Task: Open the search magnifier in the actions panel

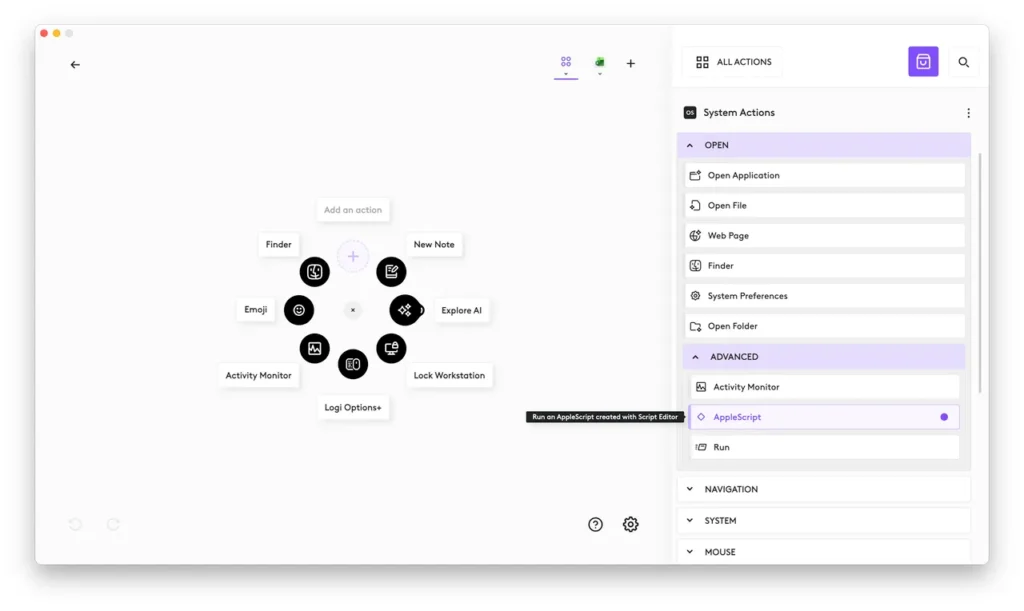Action: tap(963, 61)
